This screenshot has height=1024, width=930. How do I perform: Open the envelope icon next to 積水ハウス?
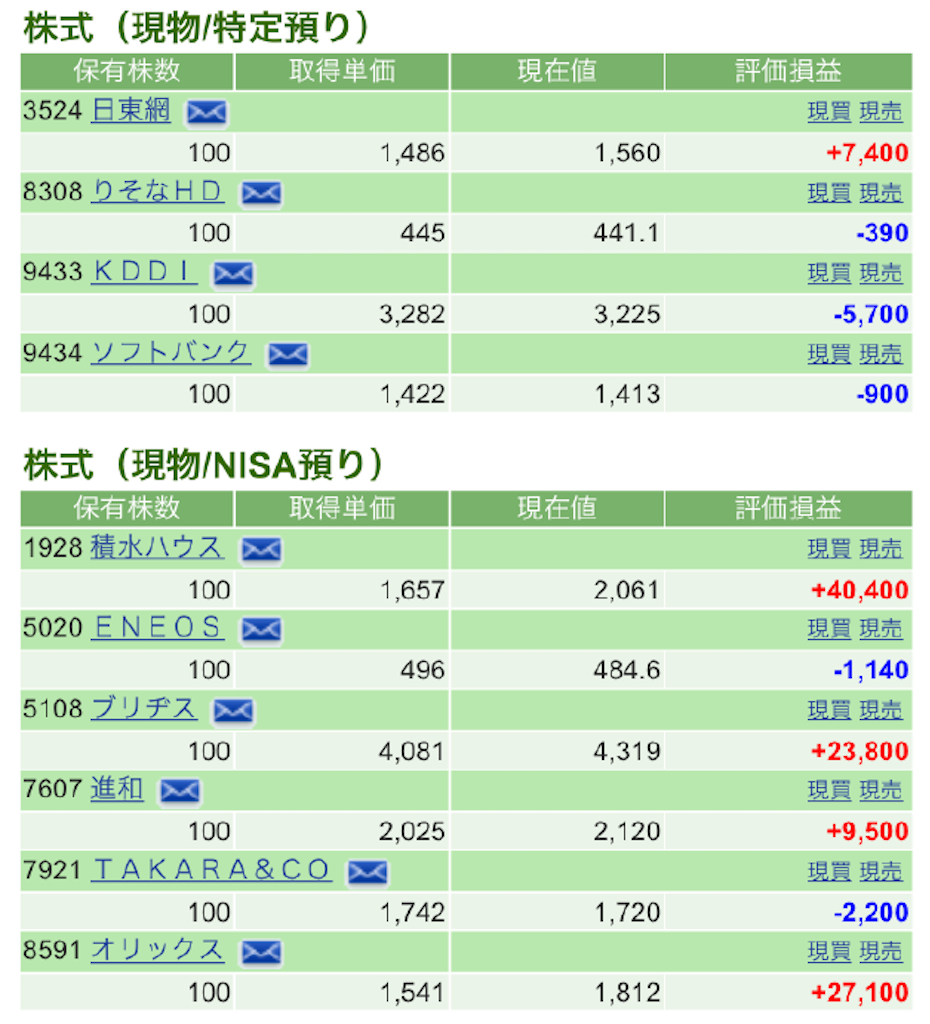(261, 550)
